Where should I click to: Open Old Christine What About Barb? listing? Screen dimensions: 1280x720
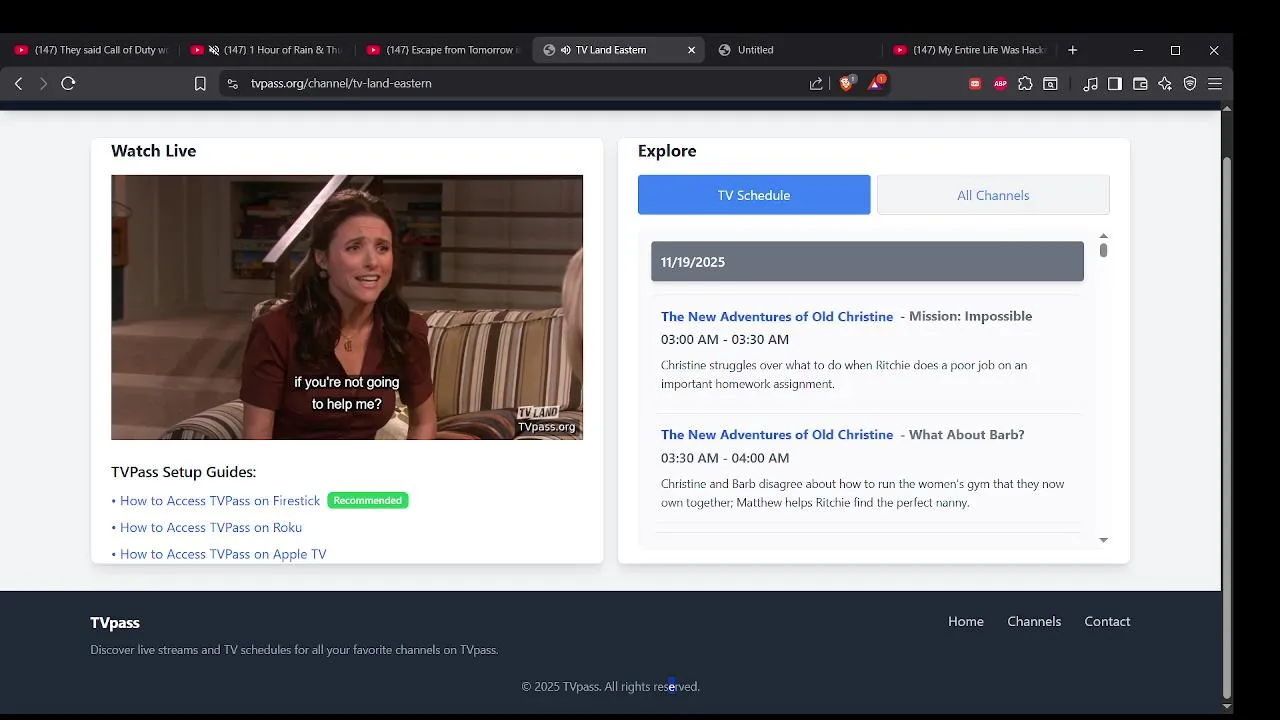[x=777, y=435]
